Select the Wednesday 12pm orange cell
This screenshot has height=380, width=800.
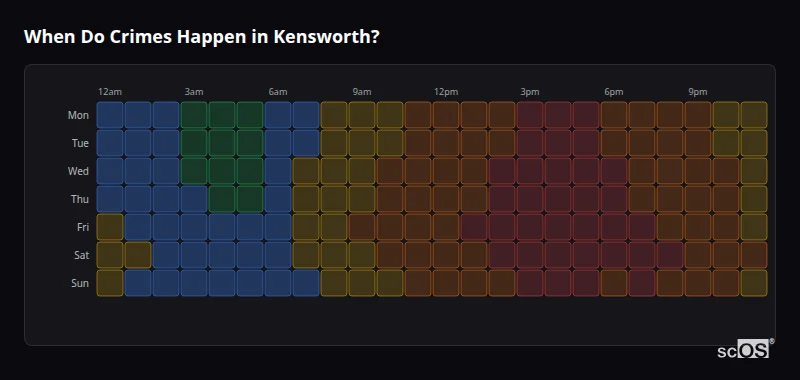click(x=446, y=171)
